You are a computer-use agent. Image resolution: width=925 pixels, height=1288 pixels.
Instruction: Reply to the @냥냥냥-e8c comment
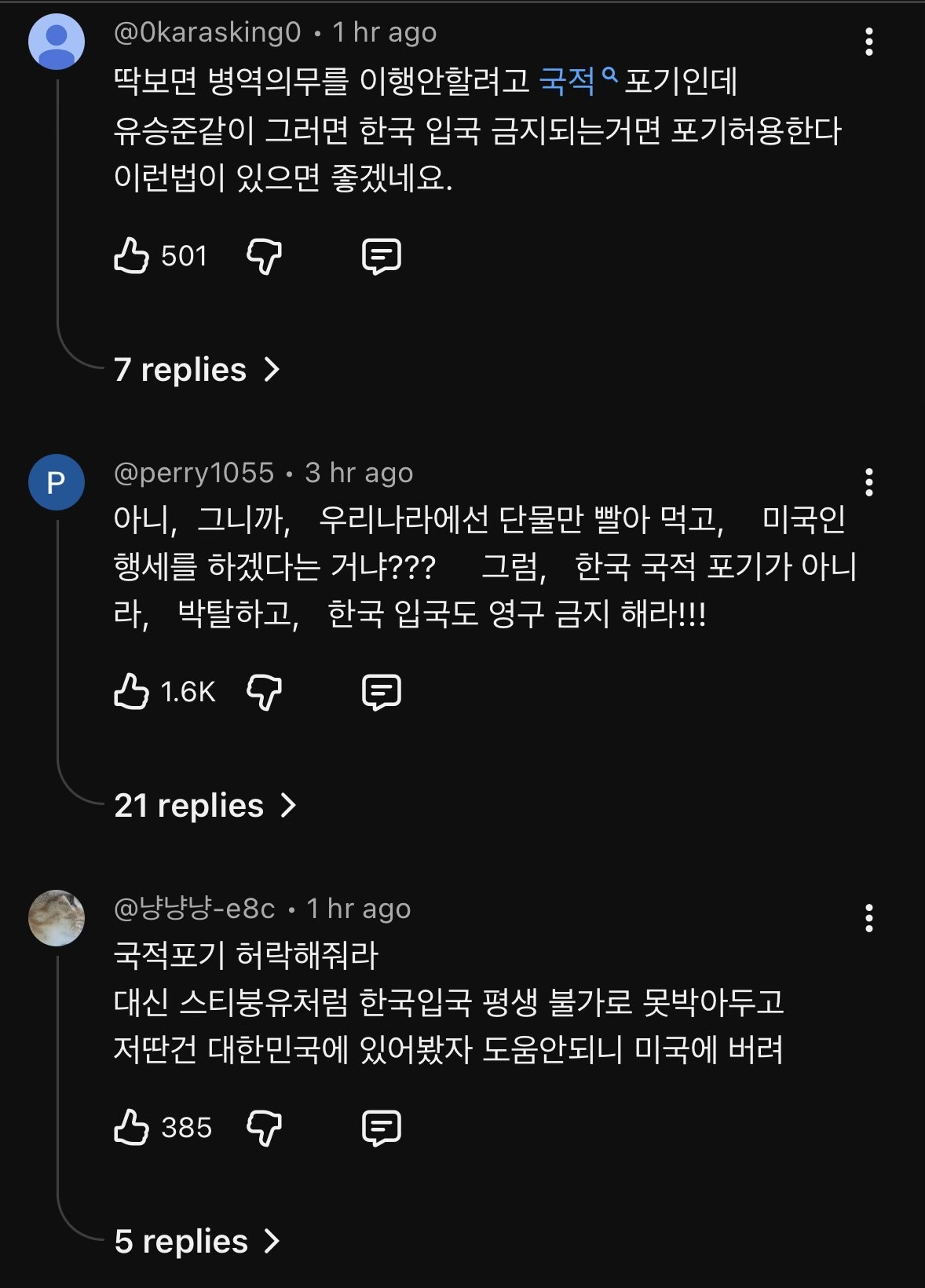pyautogui.click(x=382, y=1128)
